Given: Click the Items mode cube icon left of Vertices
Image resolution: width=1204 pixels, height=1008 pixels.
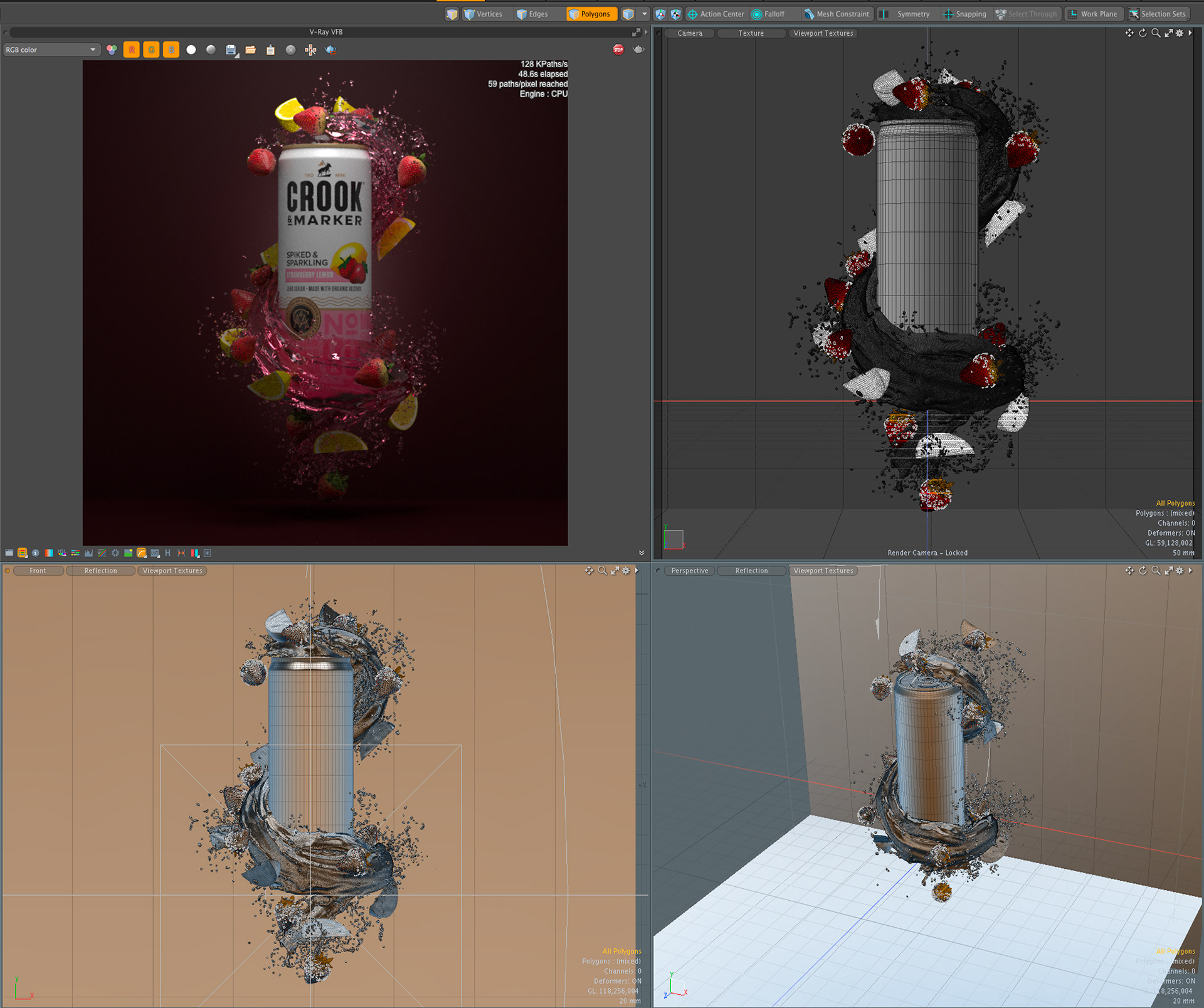Looking at the screenshot, I should 451,14.
